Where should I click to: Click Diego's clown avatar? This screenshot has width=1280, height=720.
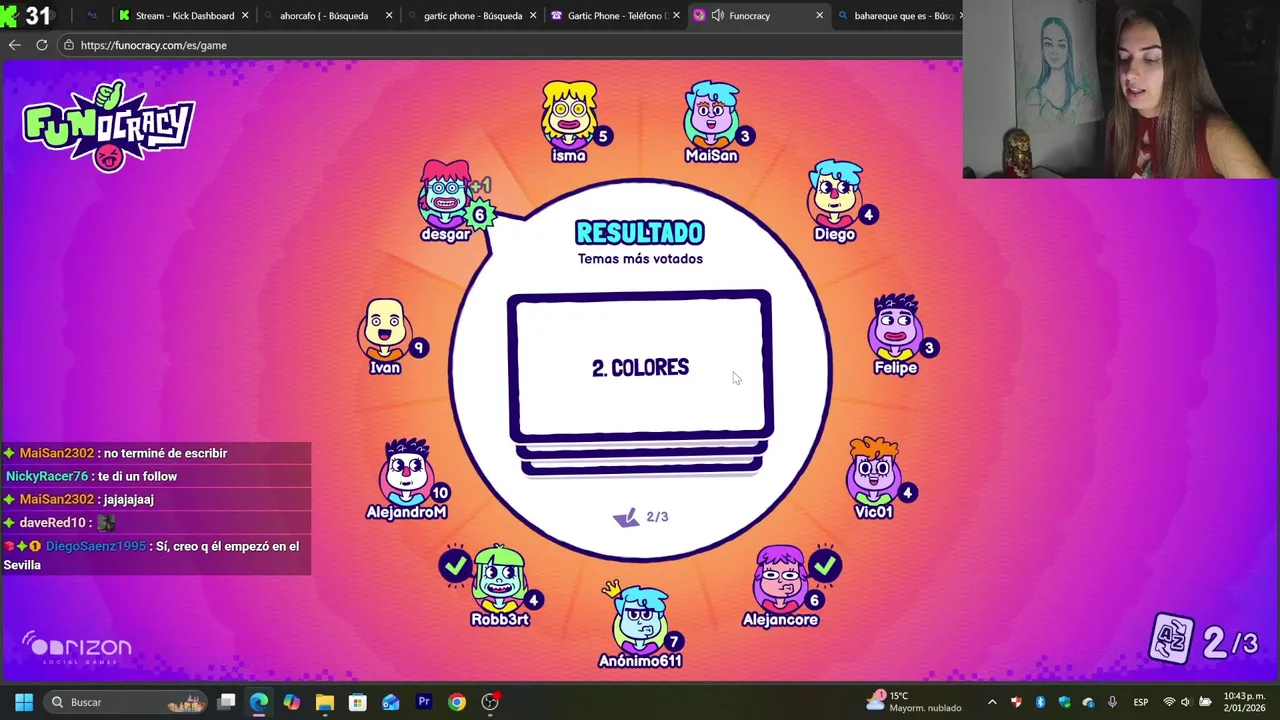pos(835,192)
